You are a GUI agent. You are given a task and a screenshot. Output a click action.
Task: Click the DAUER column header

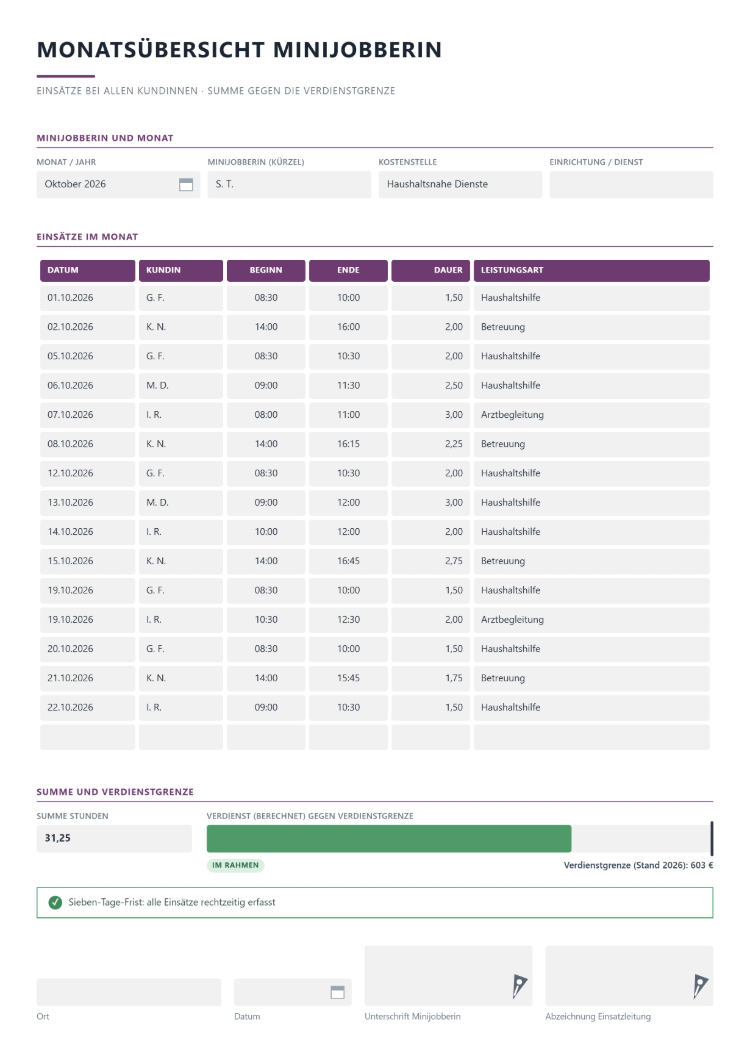pos(431,270)
